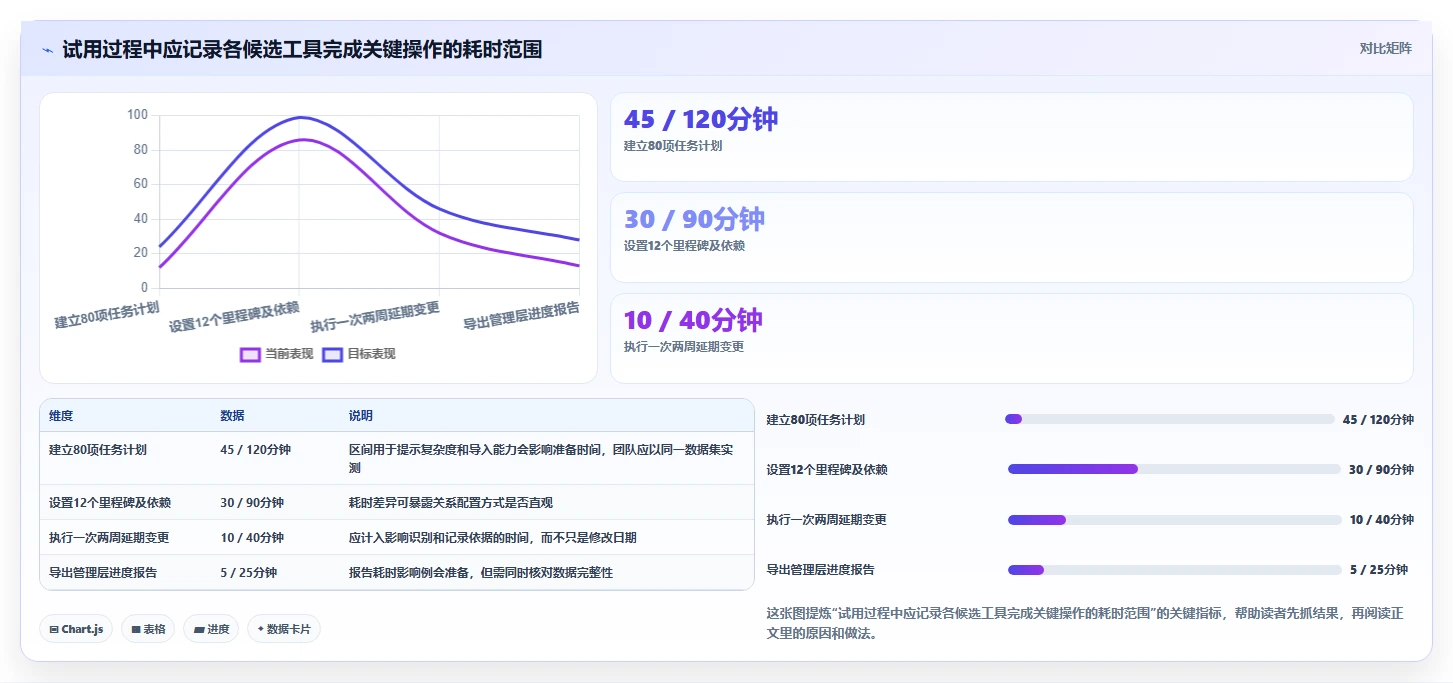Click the summary paragraph starting 这张图提炼
The image size is (1453, 683).
click(1085, 623)
